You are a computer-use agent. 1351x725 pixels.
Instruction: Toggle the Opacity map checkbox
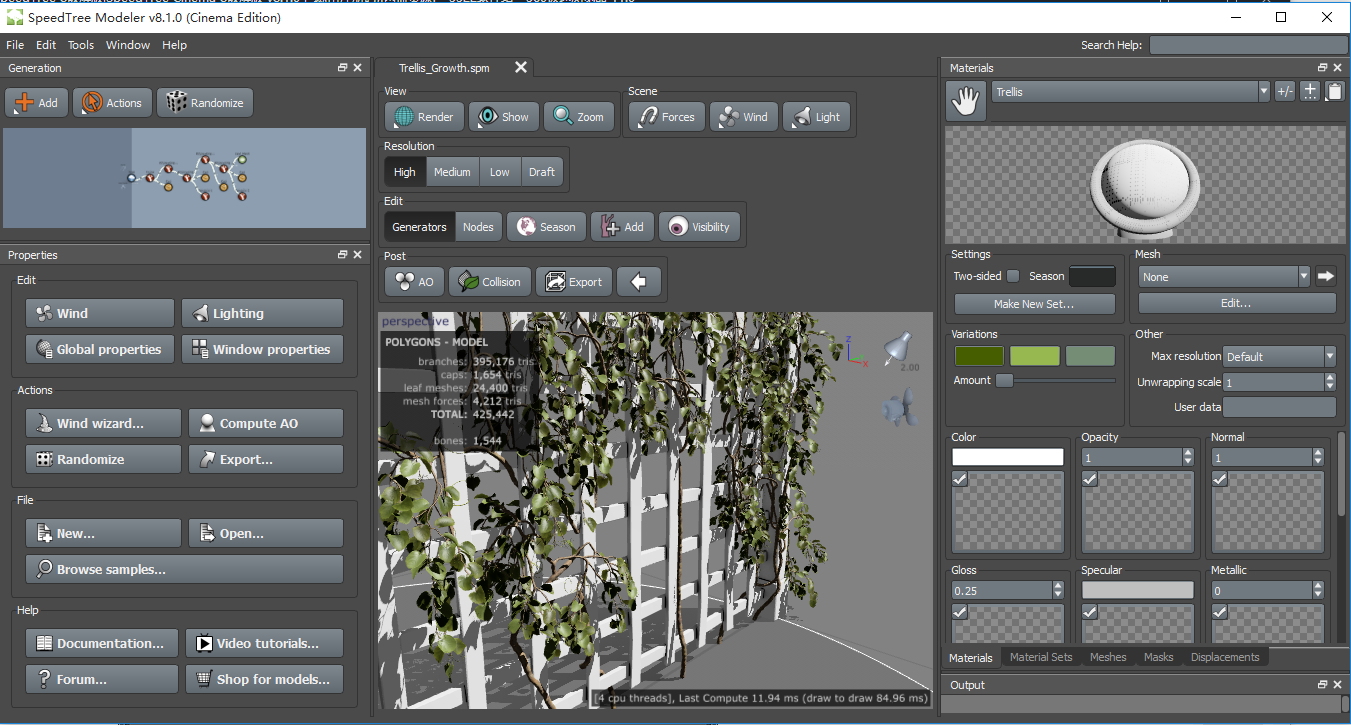[1090, 479]
